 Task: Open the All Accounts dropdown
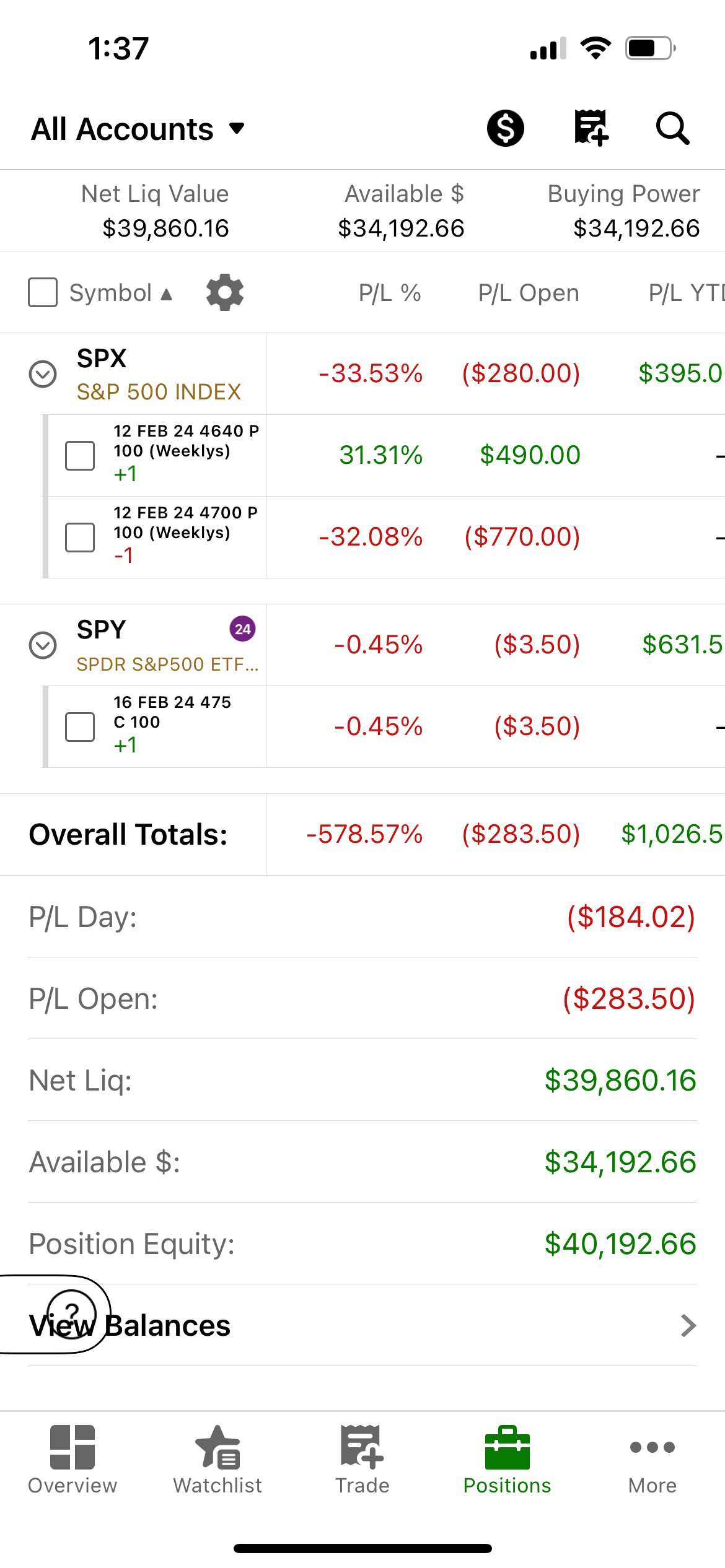(138, 129)
